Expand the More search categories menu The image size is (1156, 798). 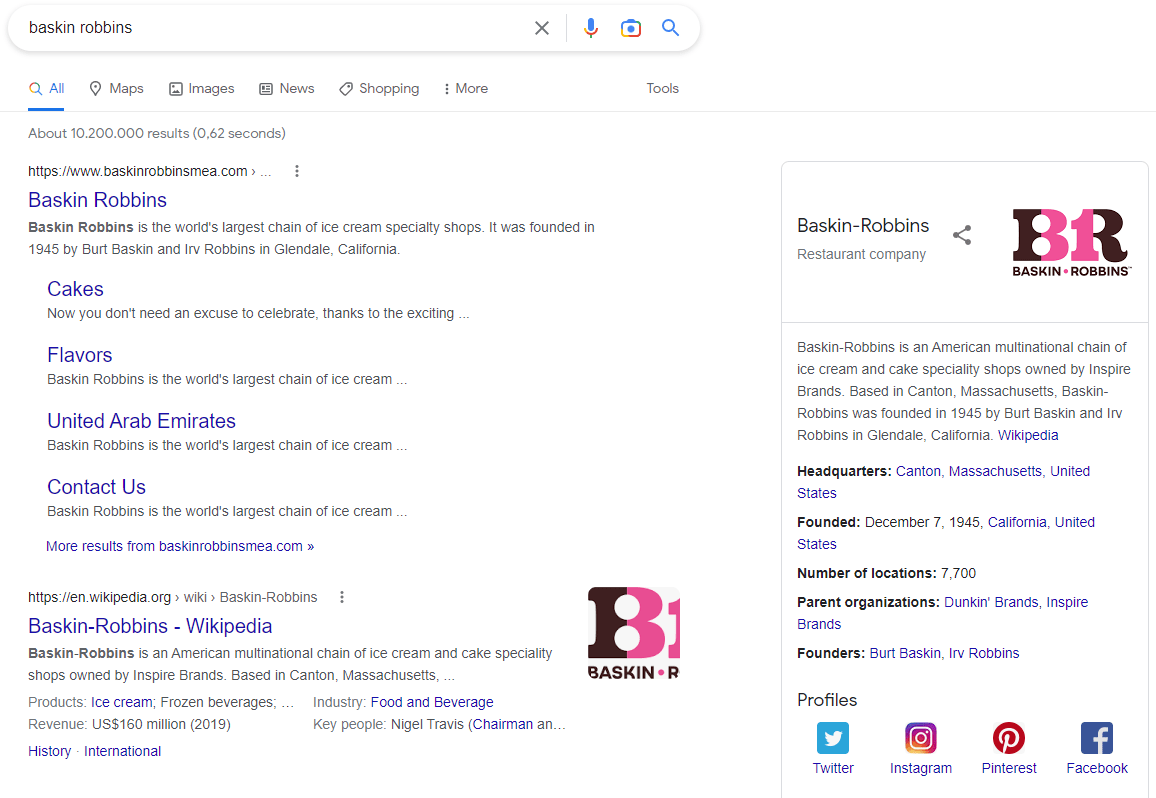tap(465, 89)
